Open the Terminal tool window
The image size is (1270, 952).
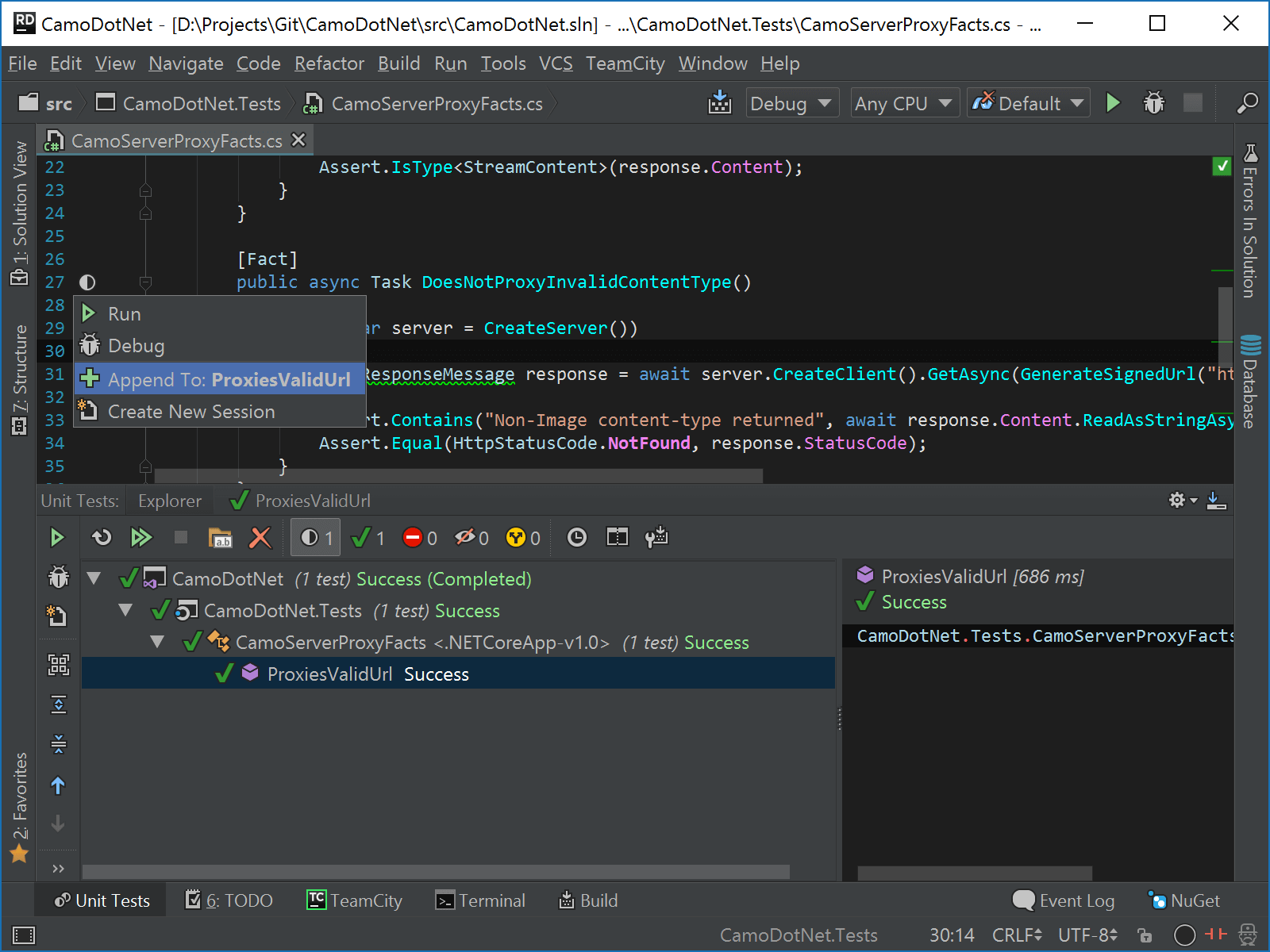(481, 900)
